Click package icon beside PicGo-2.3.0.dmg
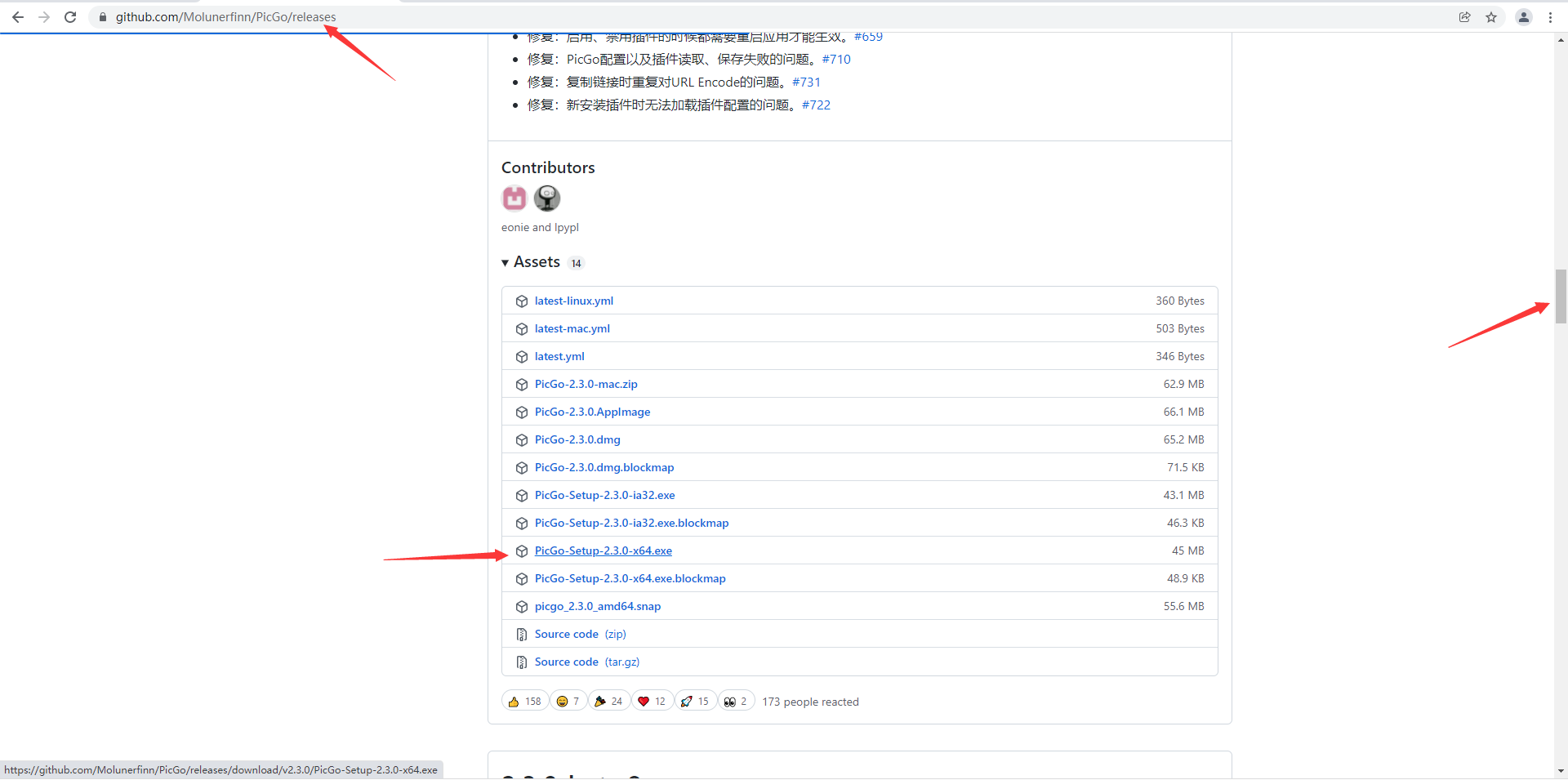The height and width of the screenshot is (780, 1568). click(522, 440)
